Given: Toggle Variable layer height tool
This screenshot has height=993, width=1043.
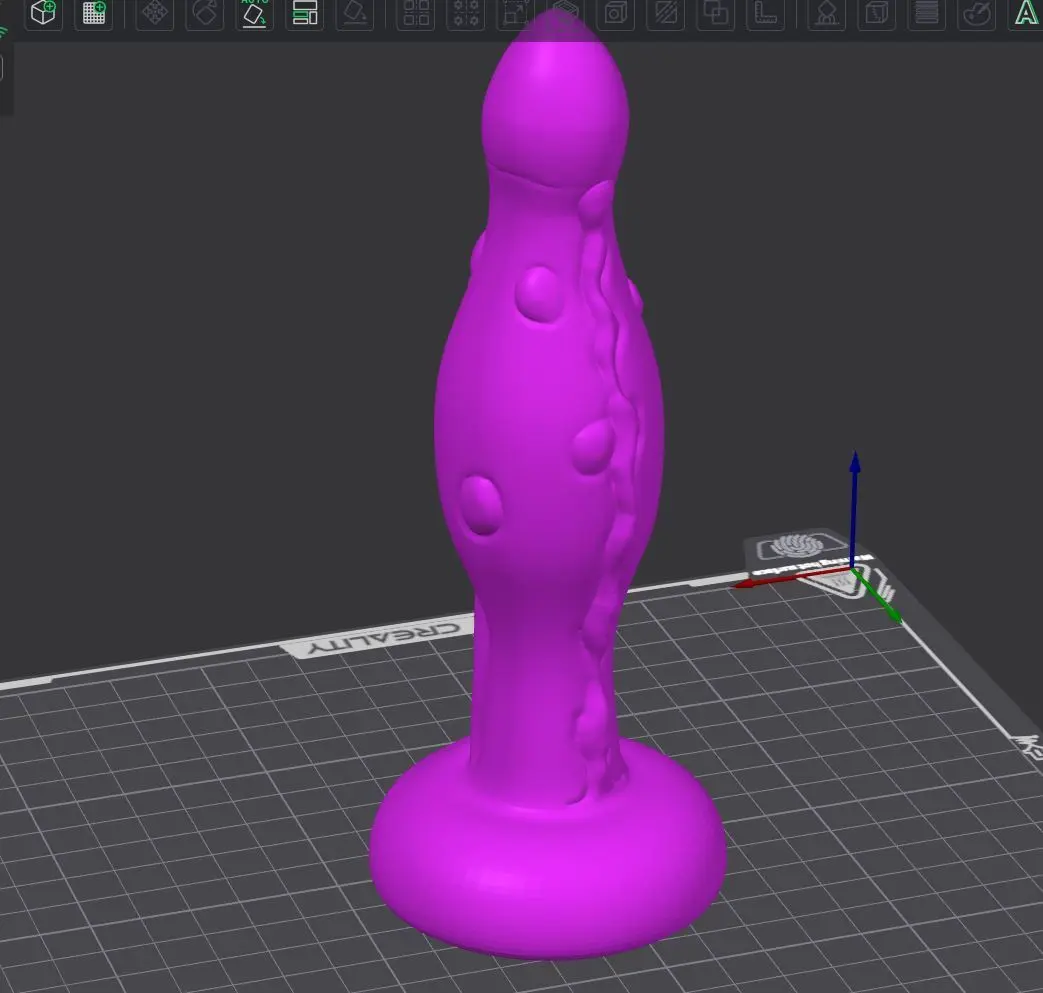Looking at the screenshot, I should [x=927, y=13].
